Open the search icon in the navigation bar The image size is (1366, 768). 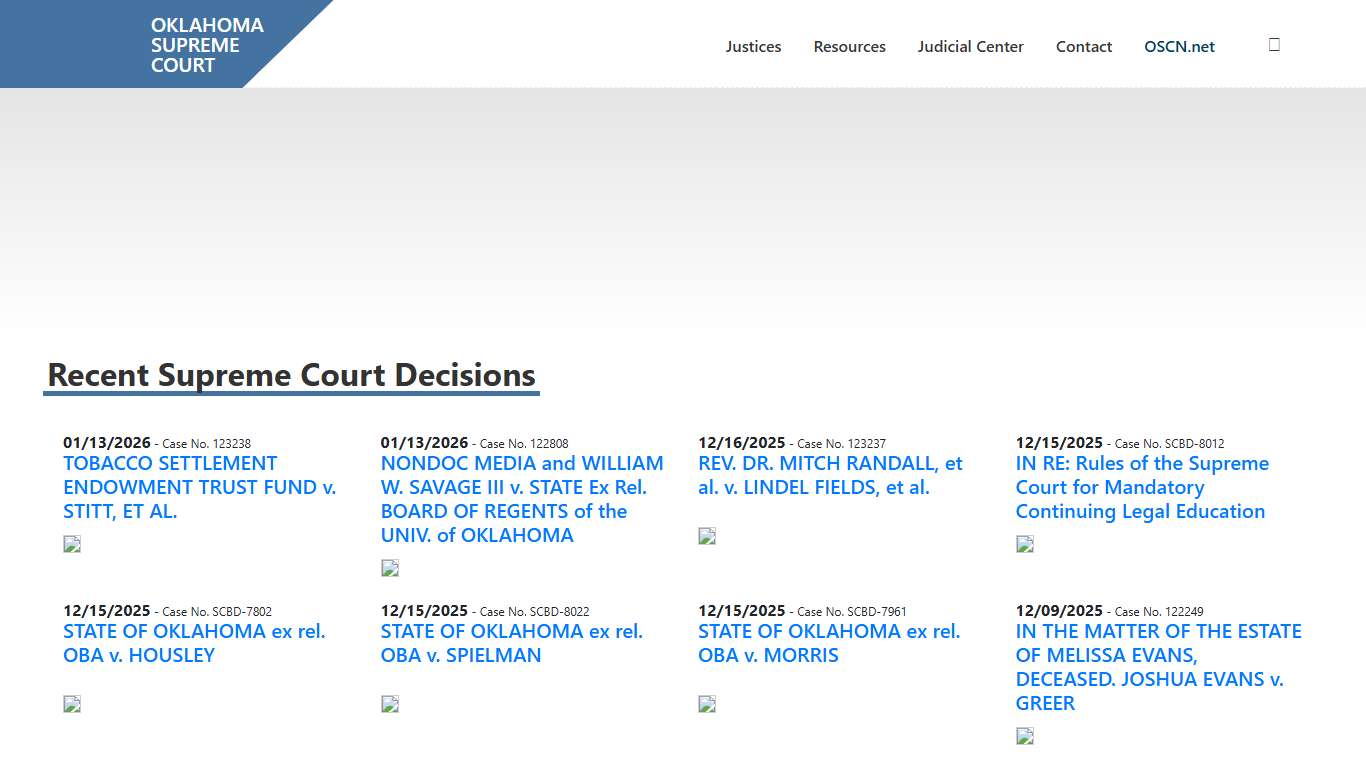coord(1273,44)
